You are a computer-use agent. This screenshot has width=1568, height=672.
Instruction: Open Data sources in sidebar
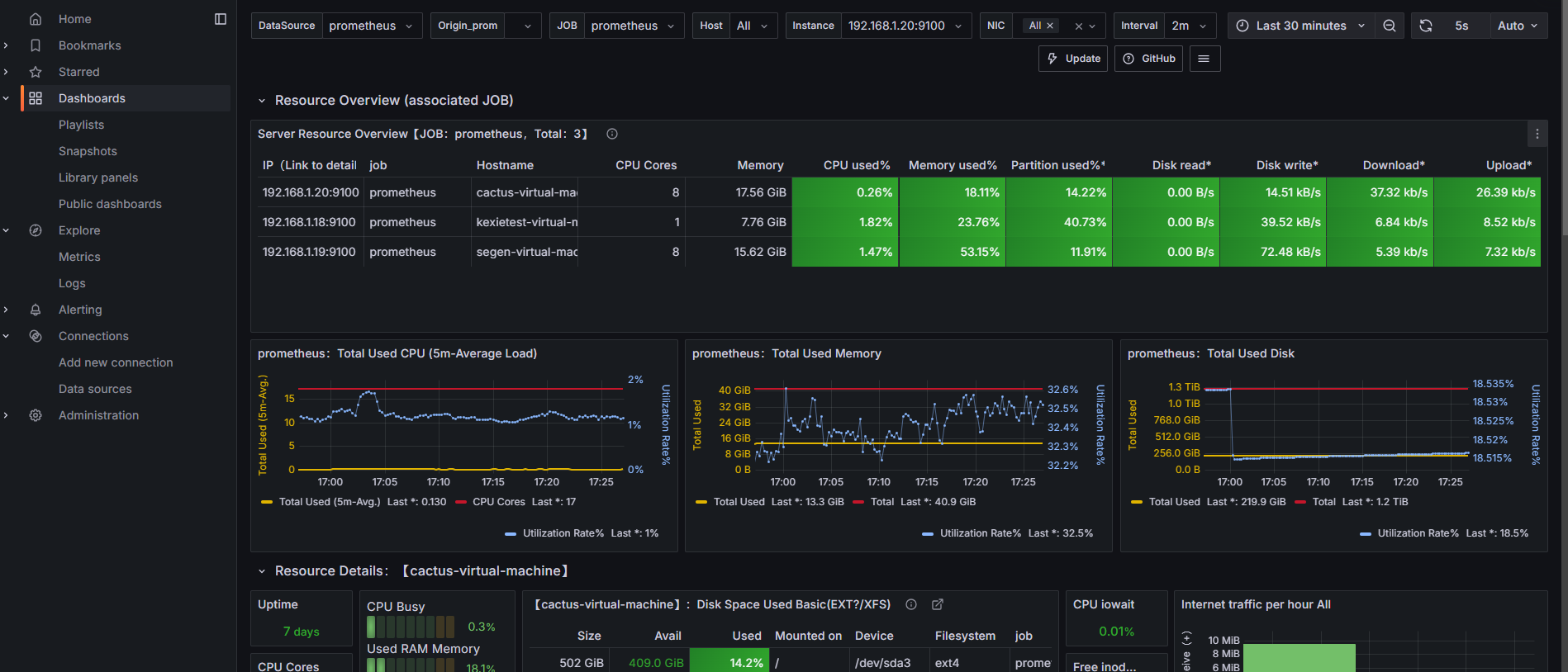(95, 389)
